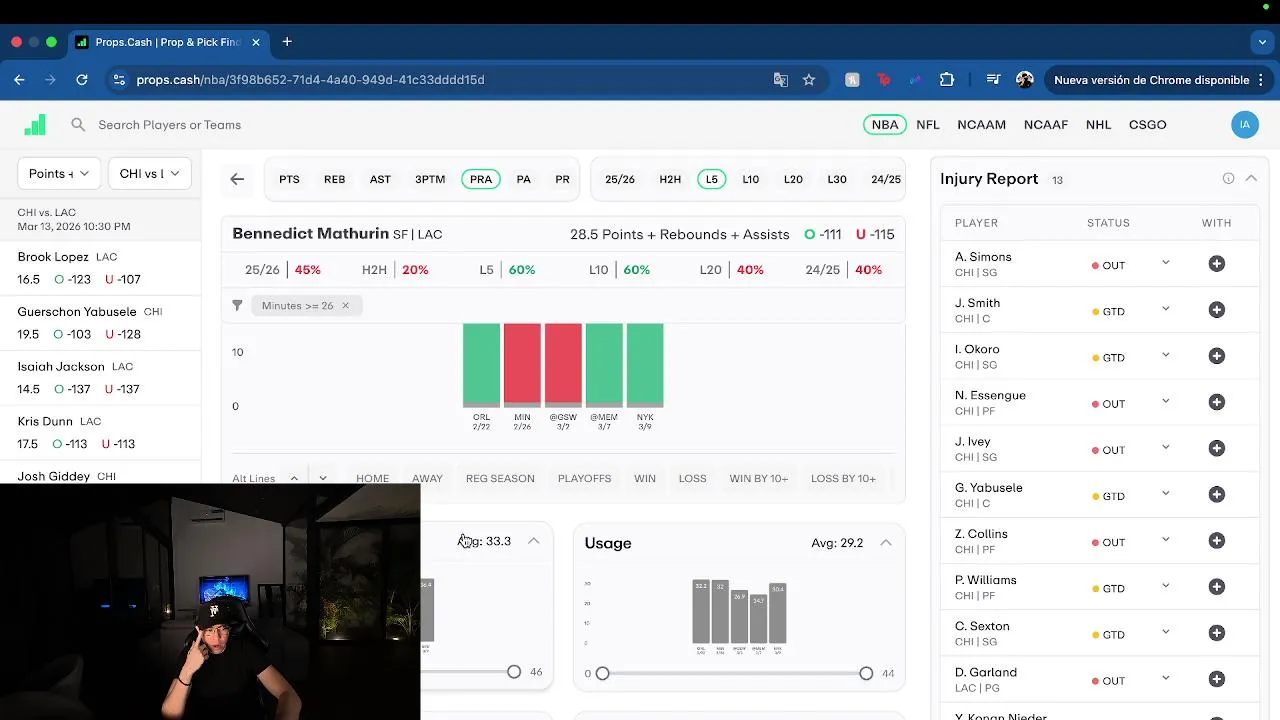Image resolution: width=1280 pixels, height=720 pixels.
Task: Expand A. Simons status chevron
Action: click(1165, 263)
